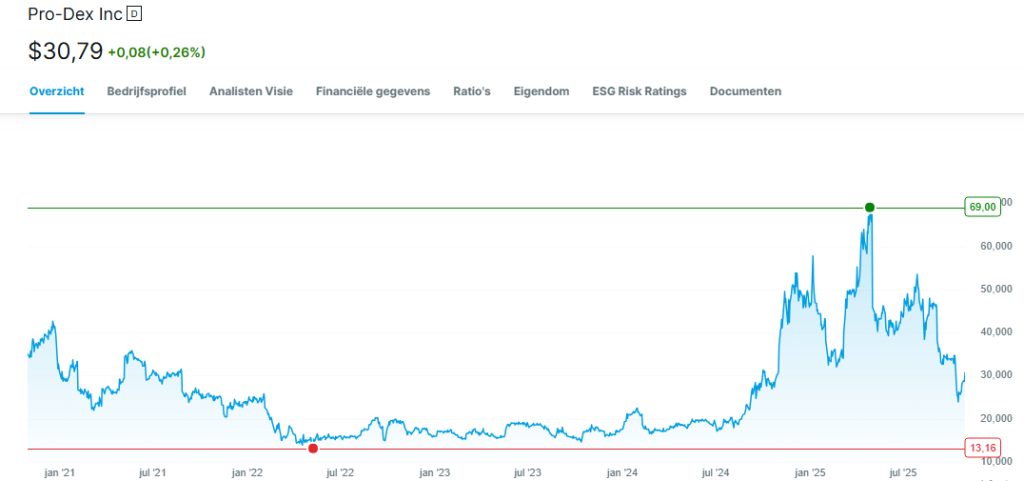Open the Eigendom tab
The image size is (1024, 481).
coord(541,91)
